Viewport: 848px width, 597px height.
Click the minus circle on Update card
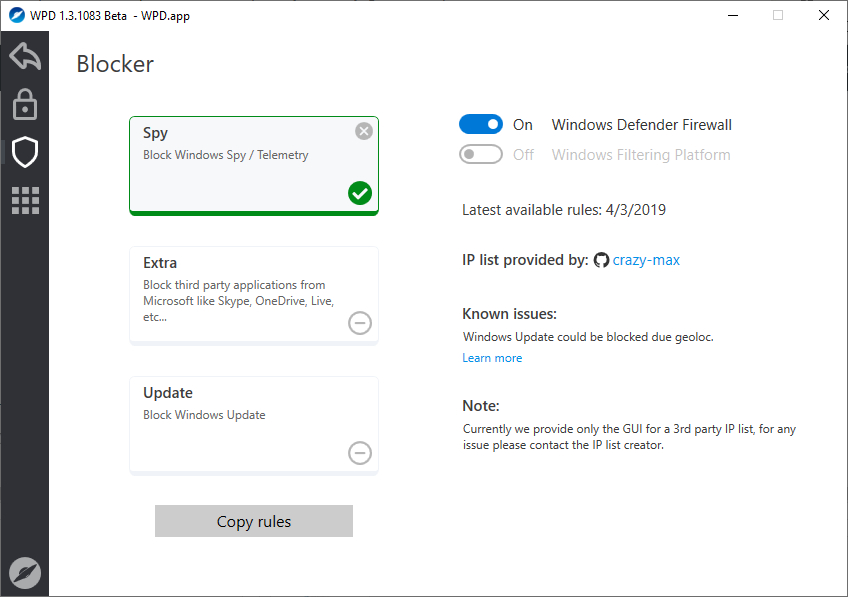(360, 453)
